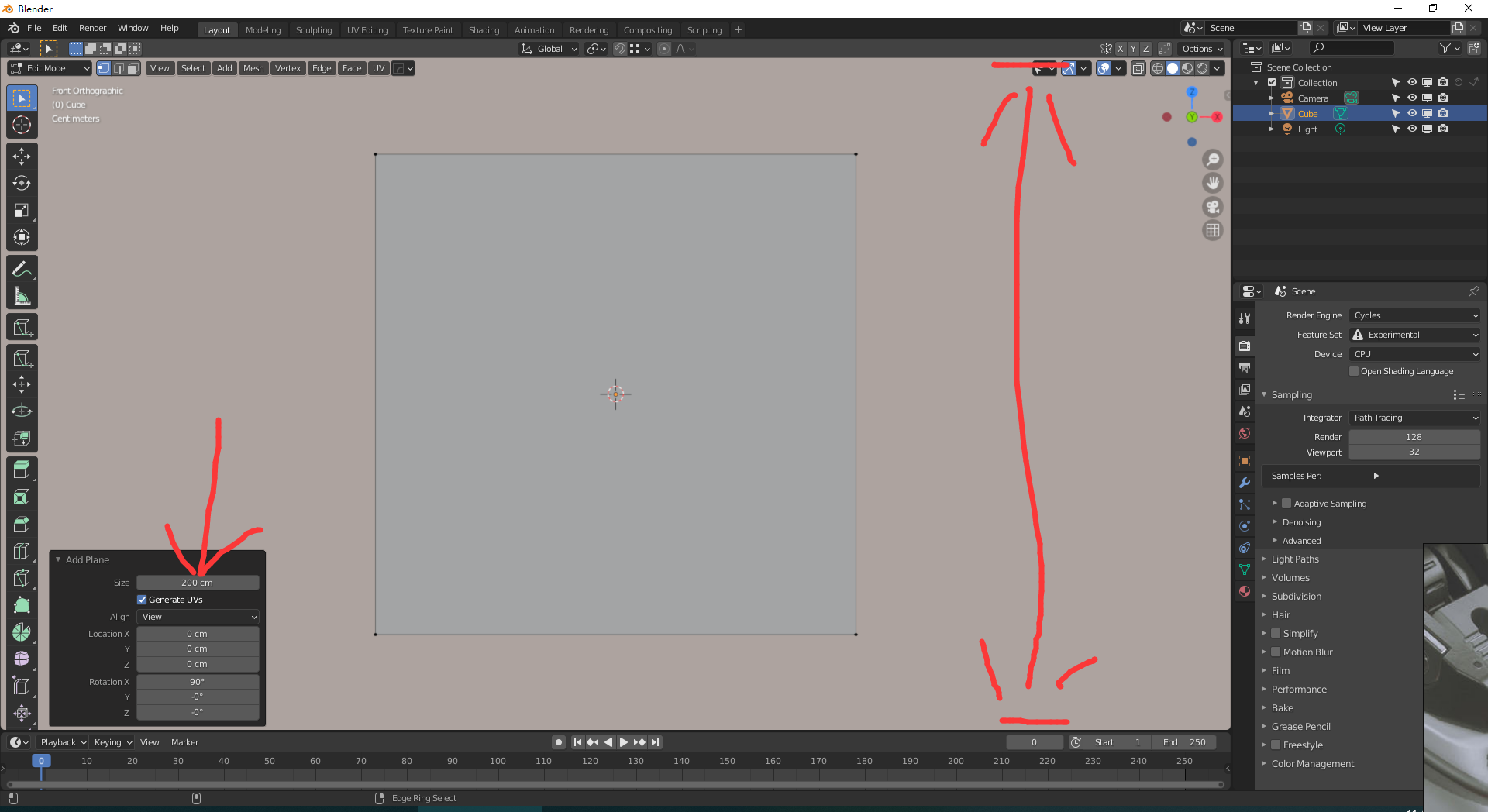Jump to end frame button
This screenshot has height=812, width=1488.
pyautogui.click(x=656, y=742)
